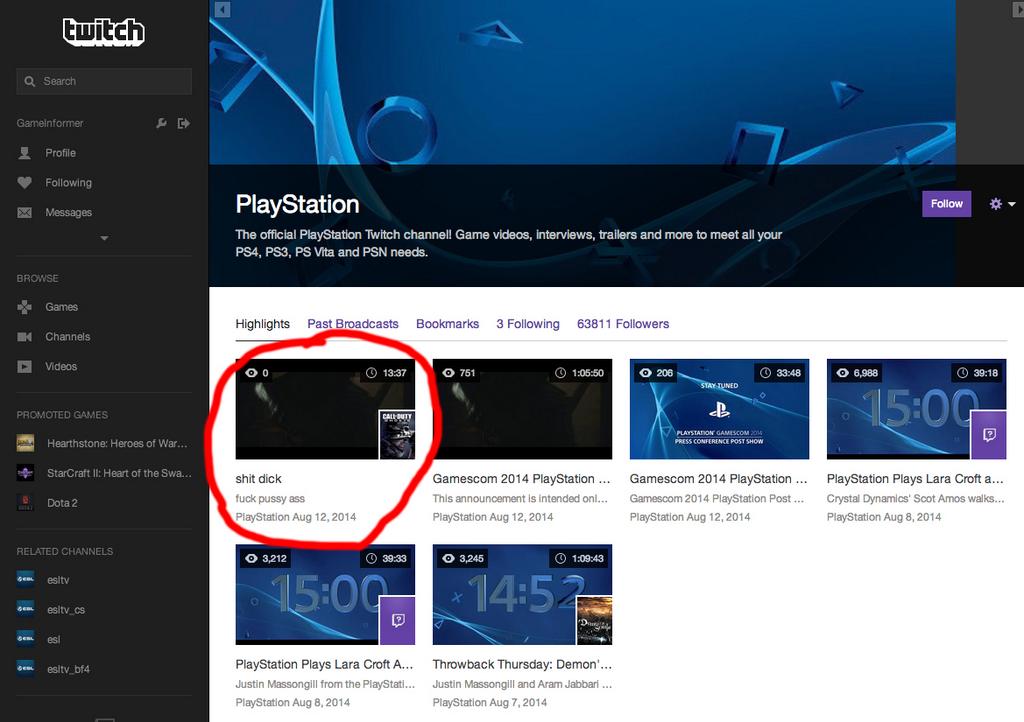View the 63811 Followers list
This screenshot has height=722, width=1024.
(x=622, y=323)
